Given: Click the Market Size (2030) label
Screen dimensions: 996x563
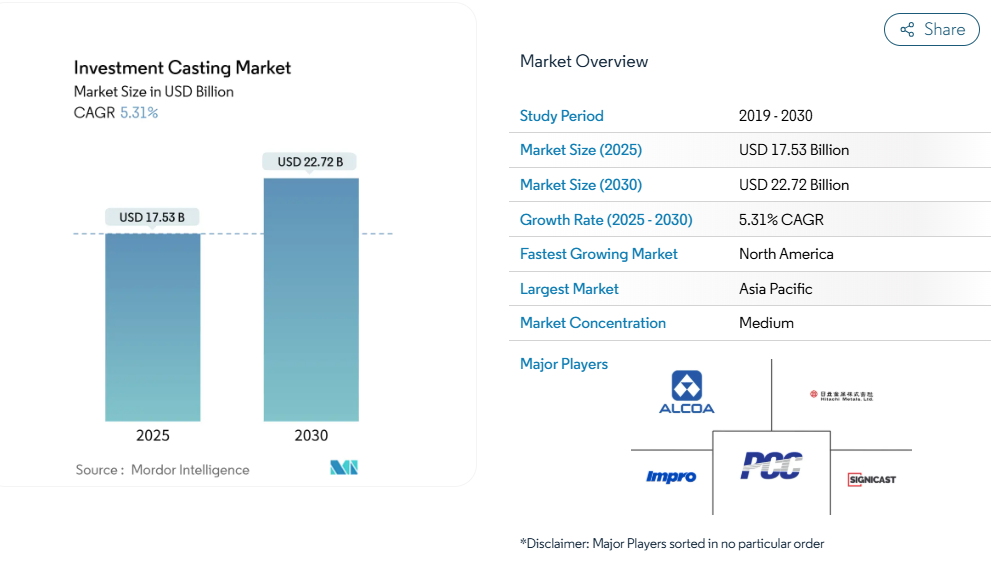Looking at the screenshot, I should pos(581,185).
